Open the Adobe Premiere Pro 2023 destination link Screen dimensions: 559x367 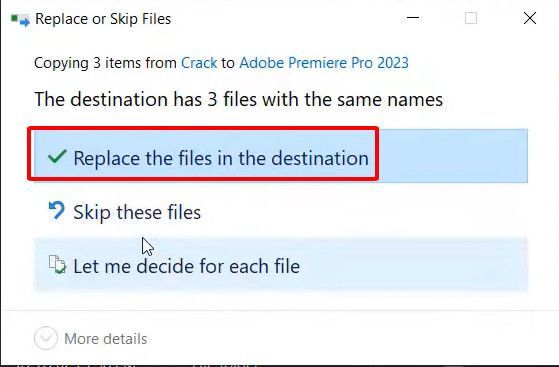324,63
